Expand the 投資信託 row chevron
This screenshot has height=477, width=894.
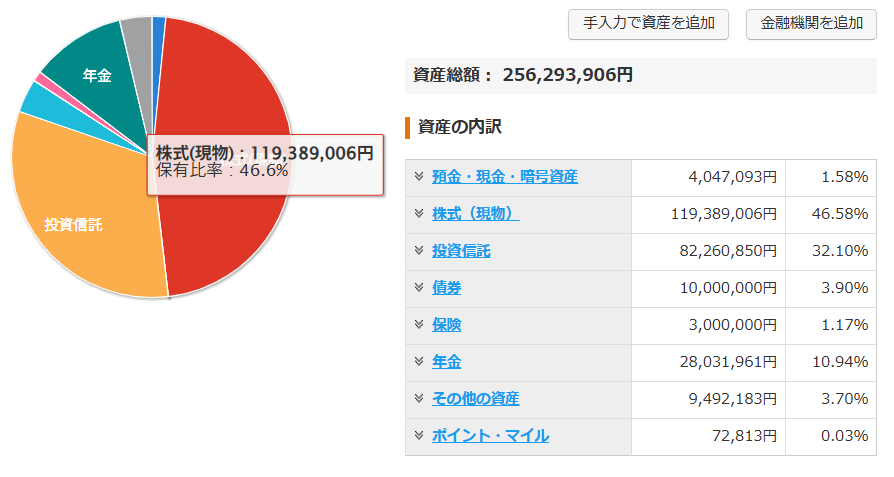[x=419, y=251]
